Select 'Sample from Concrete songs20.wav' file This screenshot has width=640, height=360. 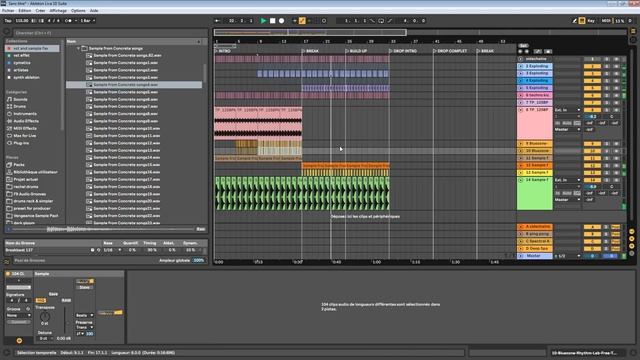point(127,201)
